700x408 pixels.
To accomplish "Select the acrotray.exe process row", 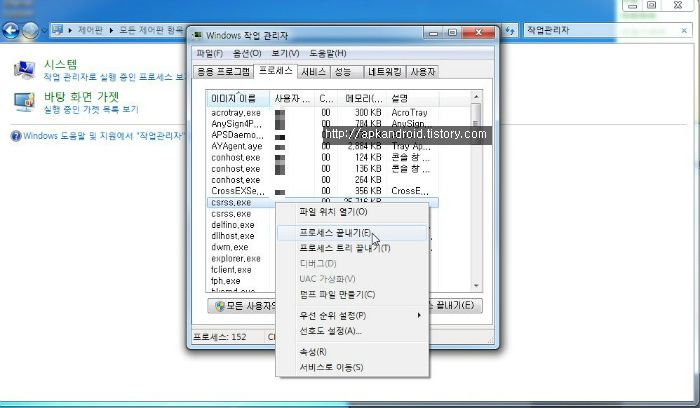I will (x=322, y=113).
